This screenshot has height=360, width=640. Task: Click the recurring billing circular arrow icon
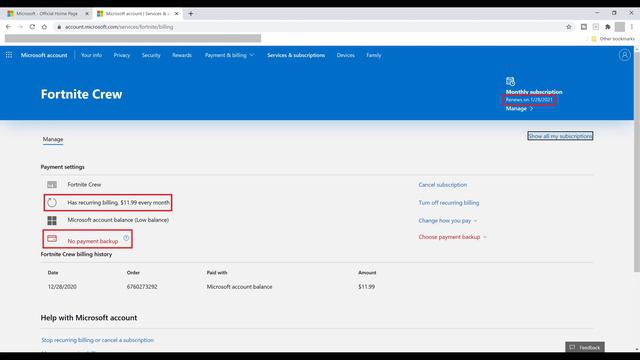(52, 202)
